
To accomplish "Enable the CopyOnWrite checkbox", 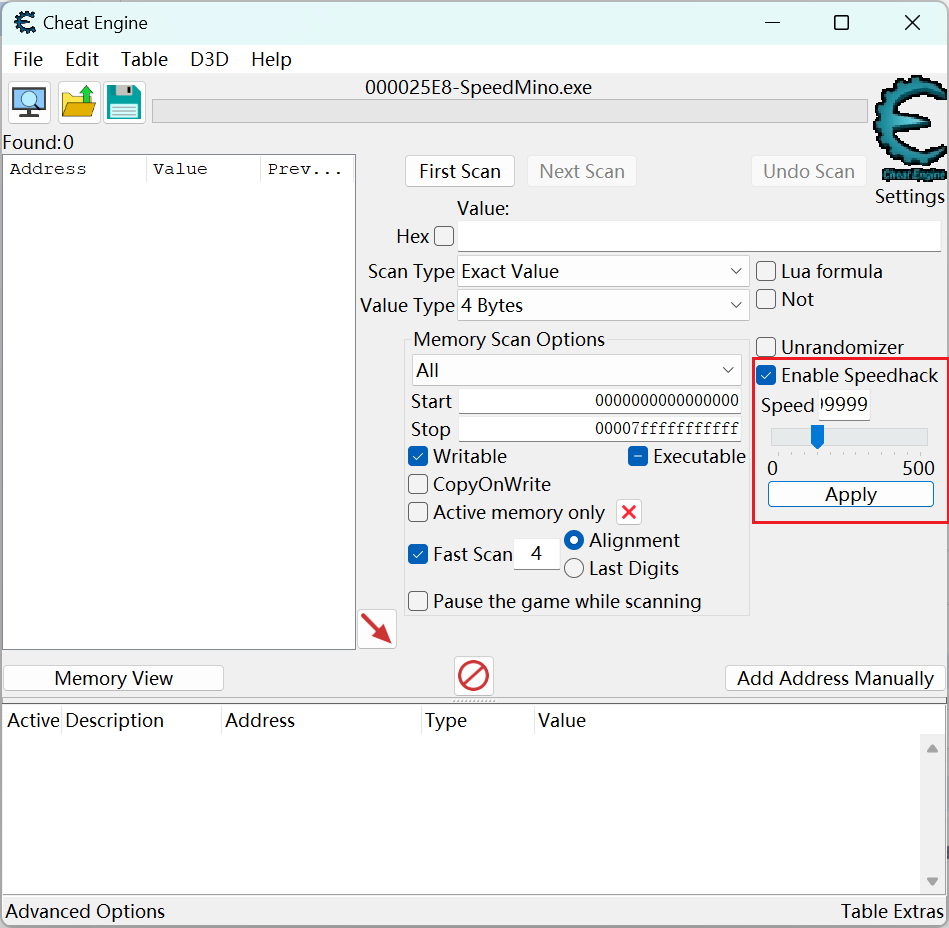I will (418, 484).
